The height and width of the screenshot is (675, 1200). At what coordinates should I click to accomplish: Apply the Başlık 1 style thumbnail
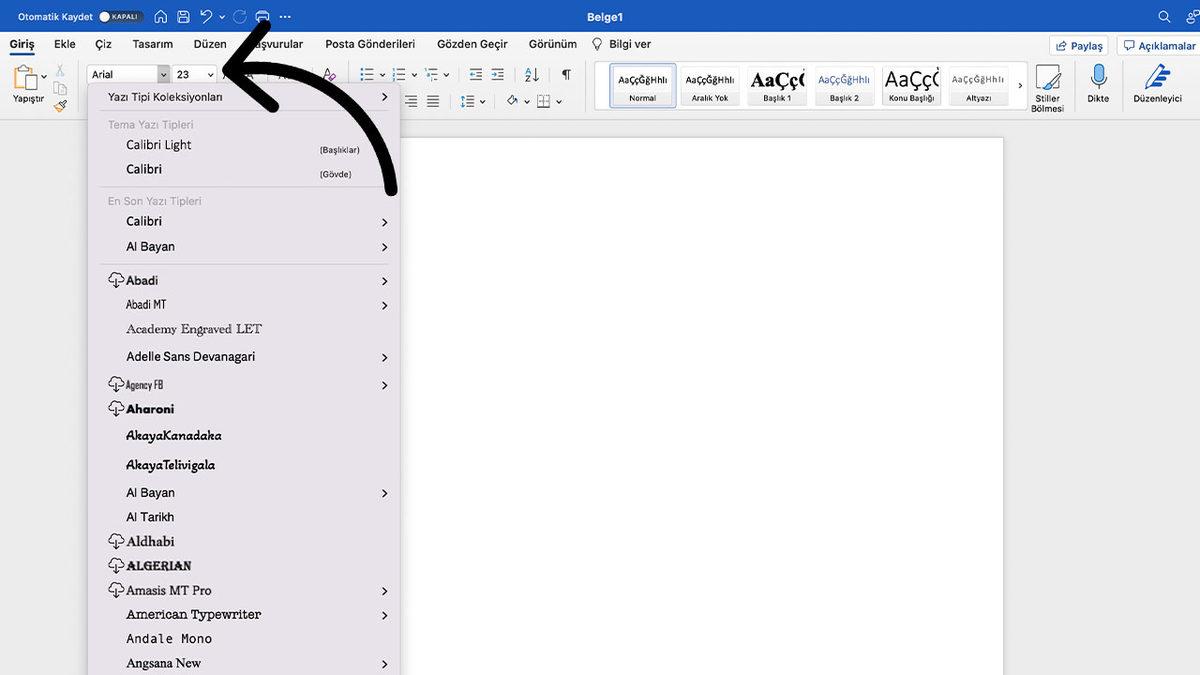(777, 86)
